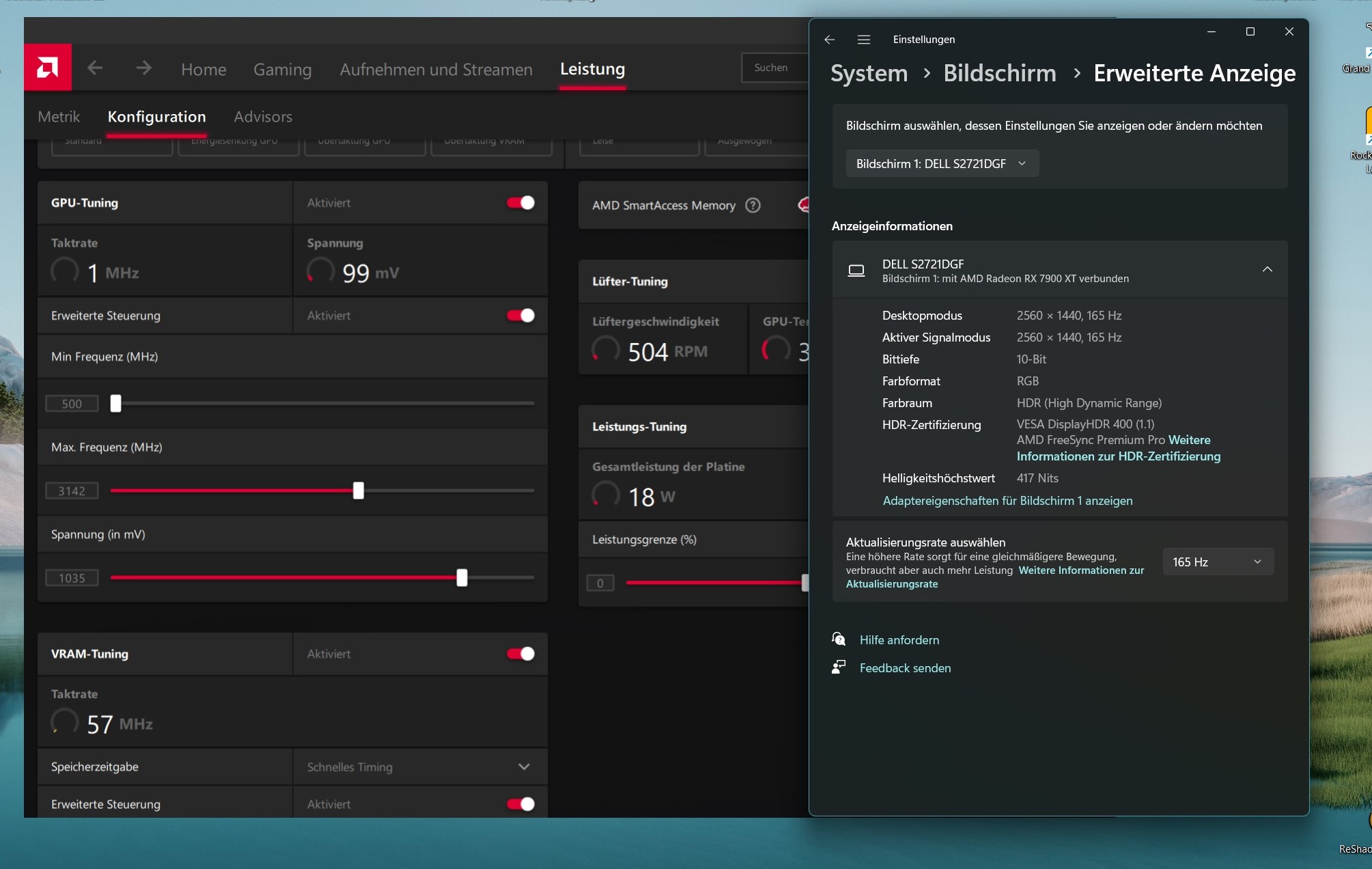1372x869 pixels.
Task: Click the Feedback senden link
Action: pyautogui.click(x=905, y=668)
